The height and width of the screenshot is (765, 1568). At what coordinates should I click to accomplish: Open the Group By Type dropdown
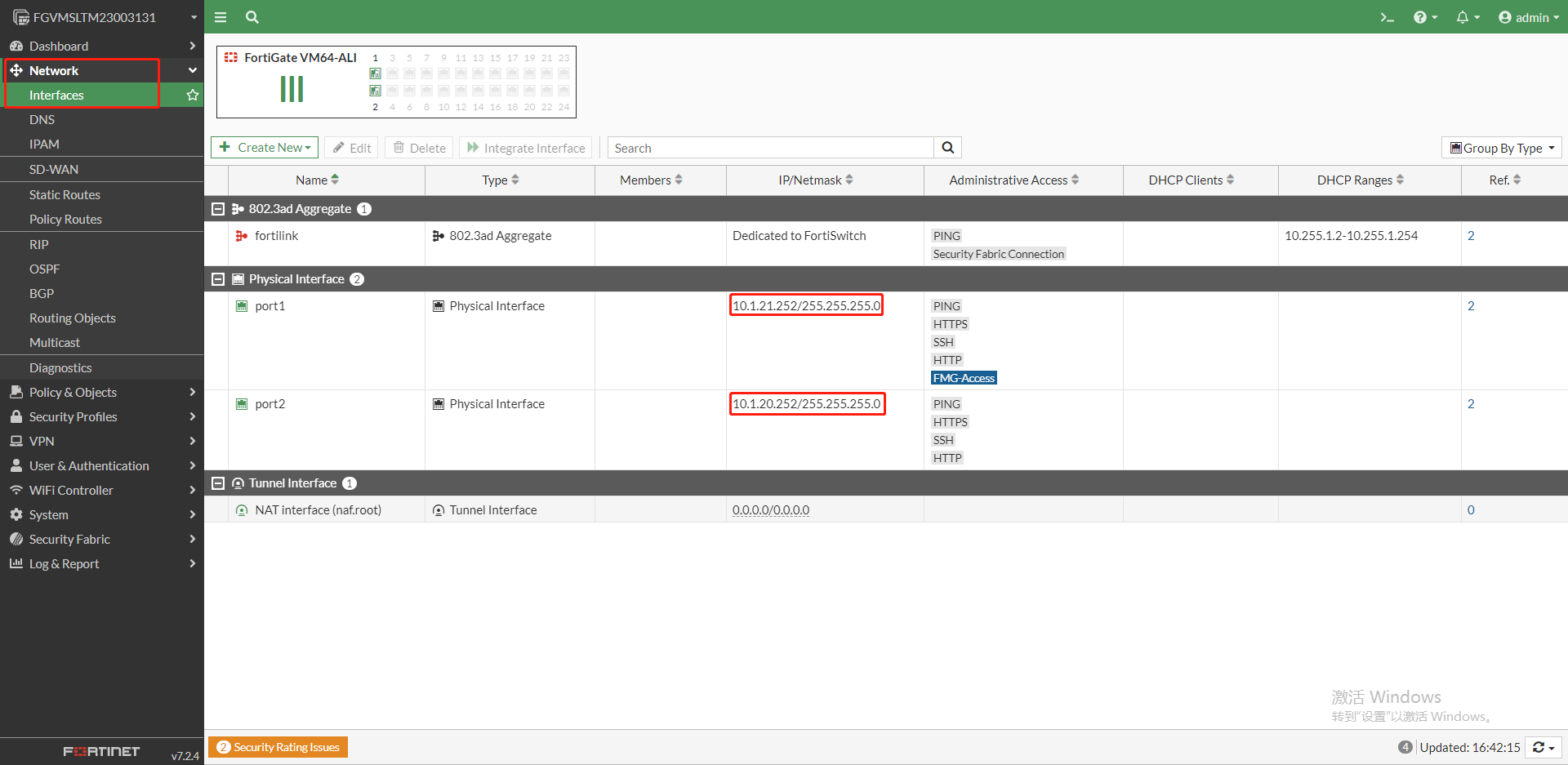1501,148
